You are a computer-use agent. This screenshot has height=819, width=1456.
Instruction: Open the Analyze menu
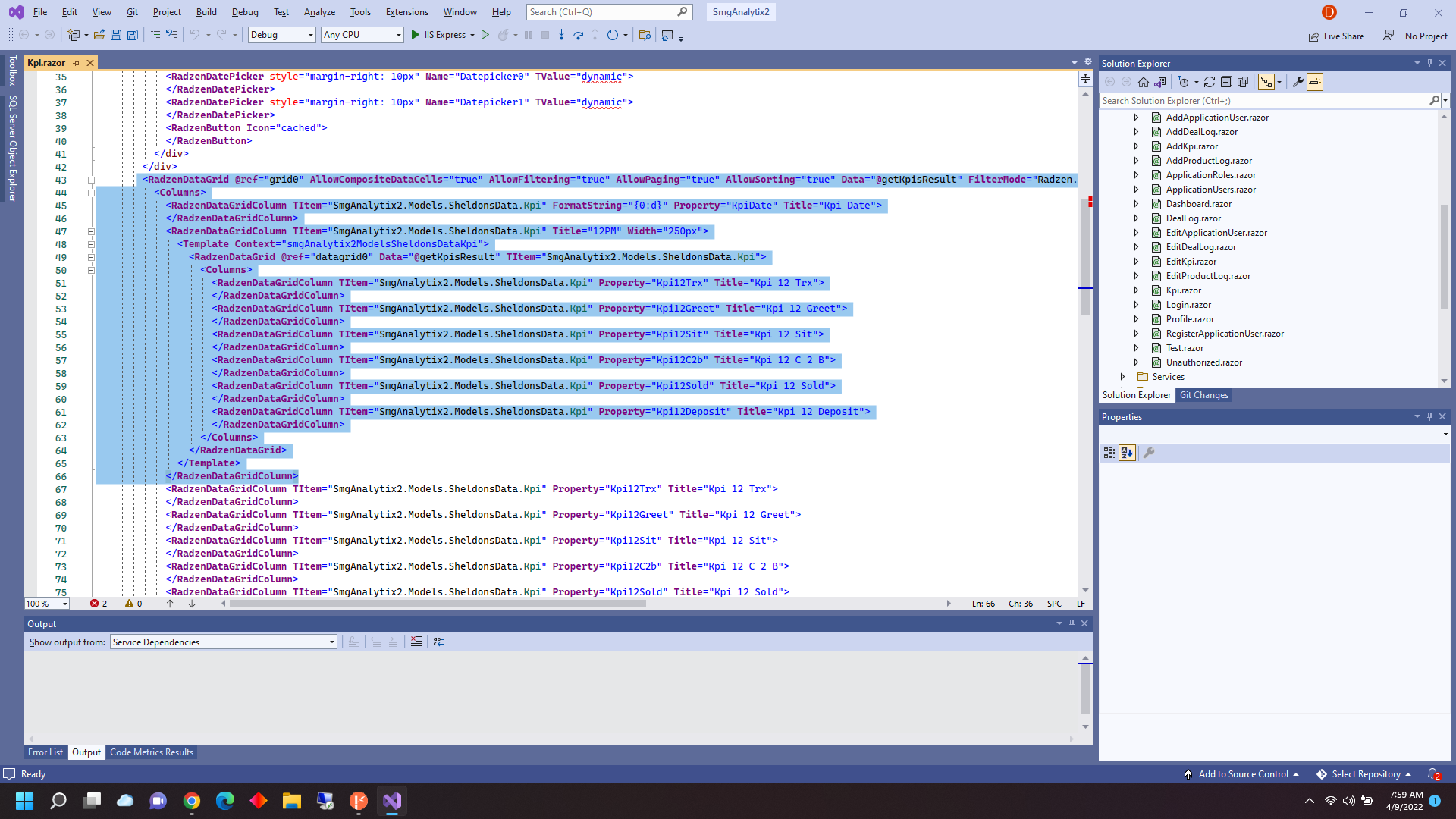[x=319, y=12]
